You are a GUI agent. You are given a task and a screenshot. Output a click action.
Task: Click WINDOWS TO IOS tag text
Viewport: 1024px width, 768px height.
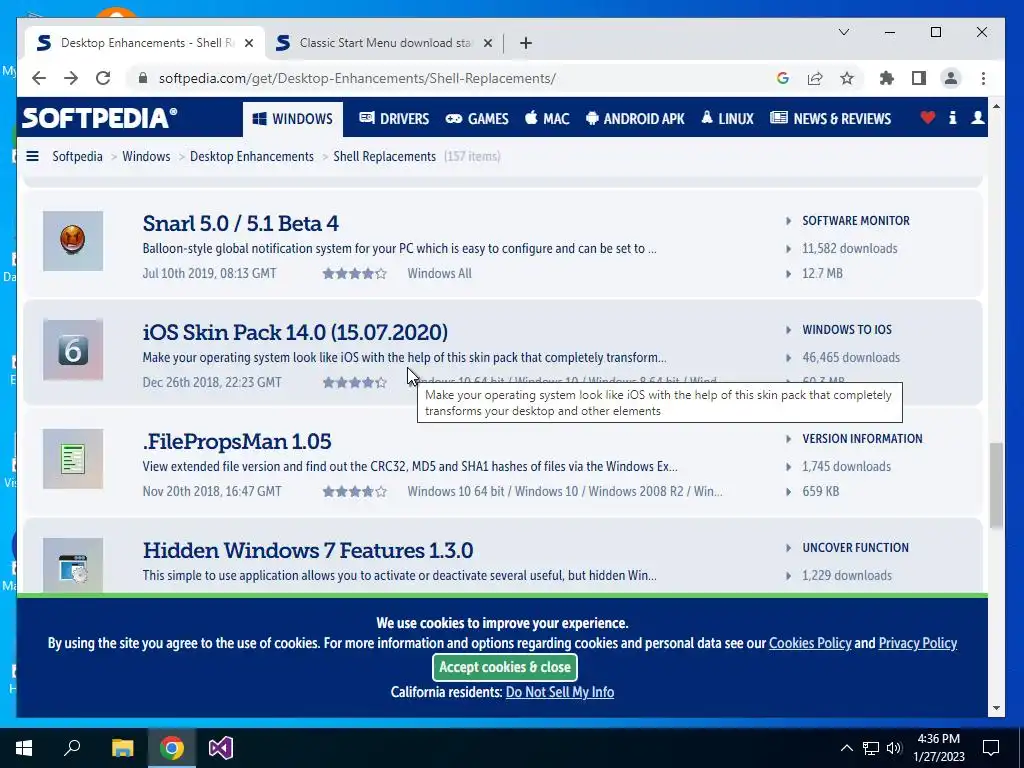[847, 330]
